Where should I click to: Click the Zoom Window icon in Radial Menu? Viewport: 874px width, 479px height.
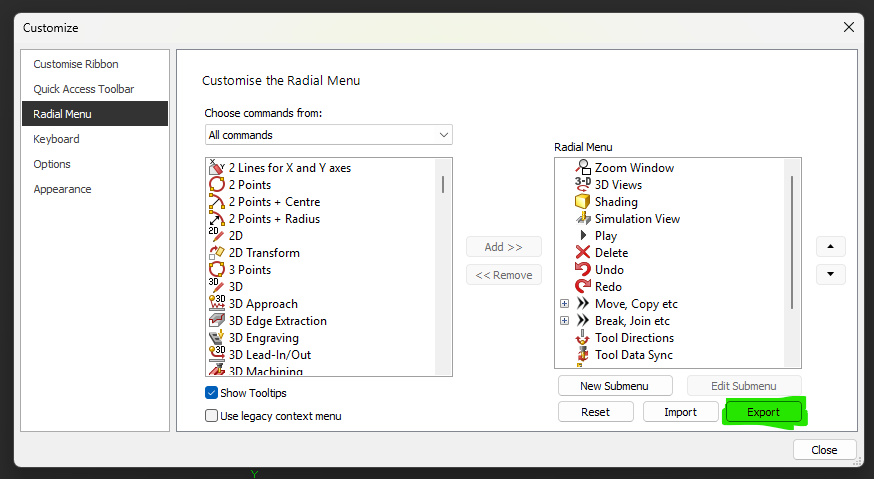point(583,168)
